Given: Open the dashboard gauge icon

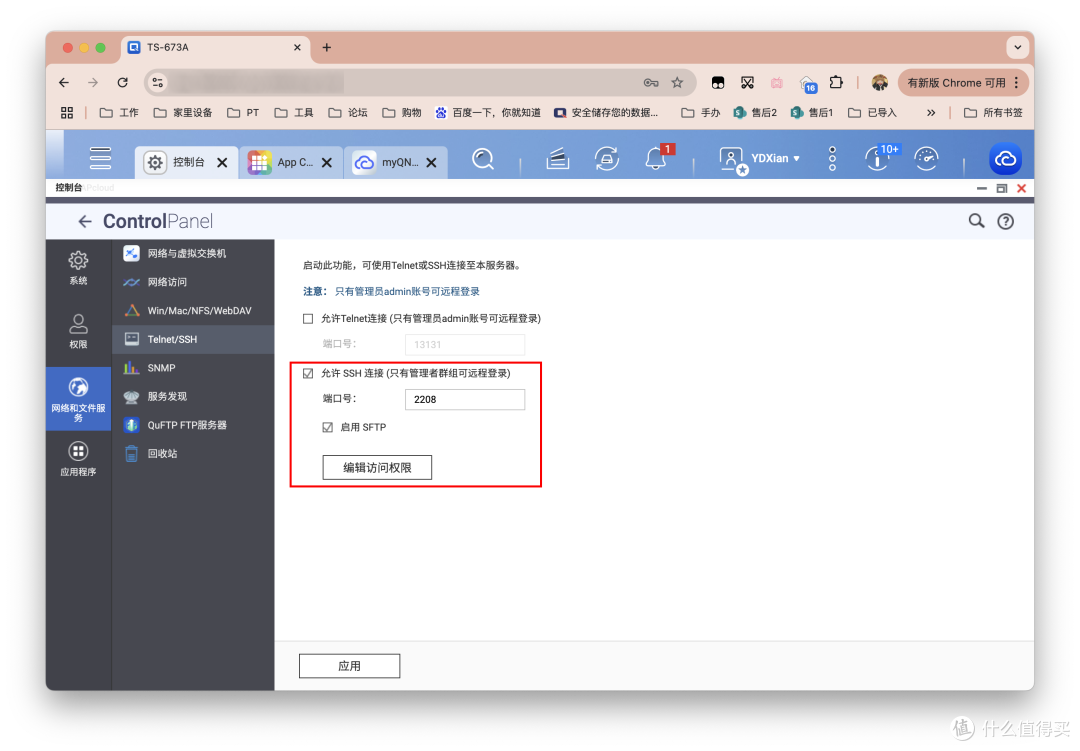Looking at the screenshot, I should tap(926, 159).
